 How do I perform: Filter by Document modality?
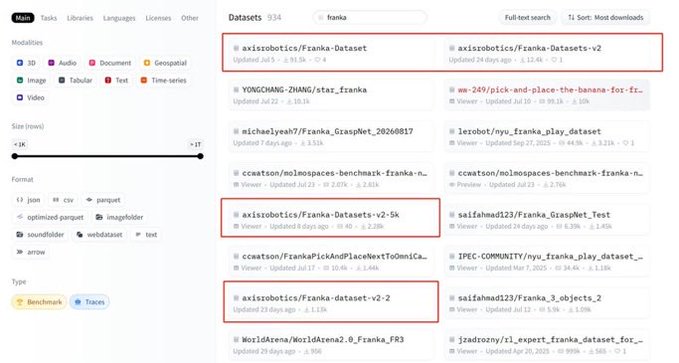[x=110, y=63]
